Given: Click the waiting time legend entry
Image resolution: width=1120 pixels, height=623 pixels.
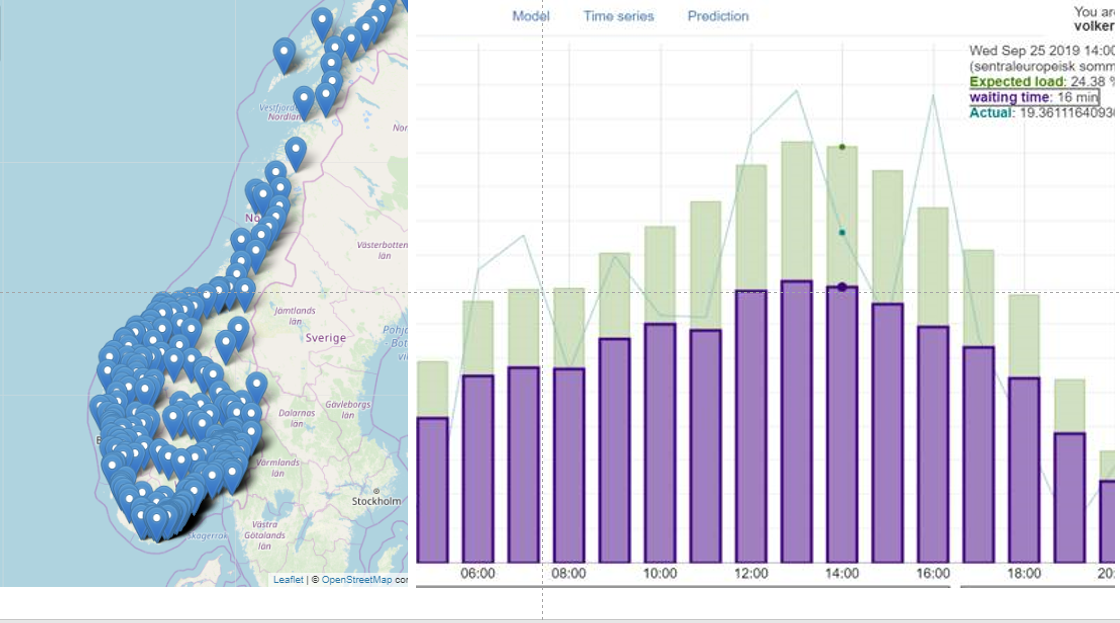Looking at the screenshot, I should (1033, 97).
